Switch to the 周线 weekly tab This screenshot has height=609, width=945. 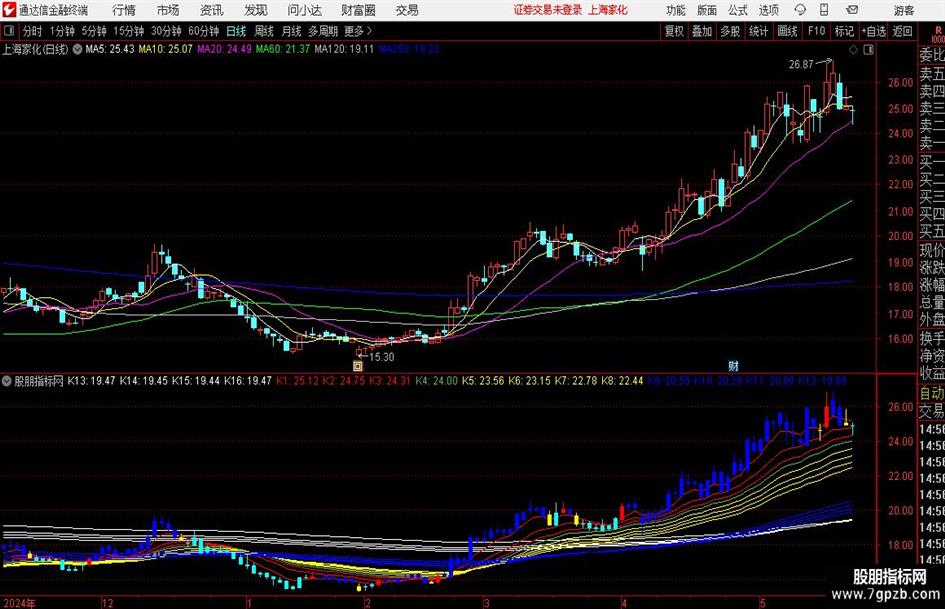pyautogui.click(x=264, y=31)
